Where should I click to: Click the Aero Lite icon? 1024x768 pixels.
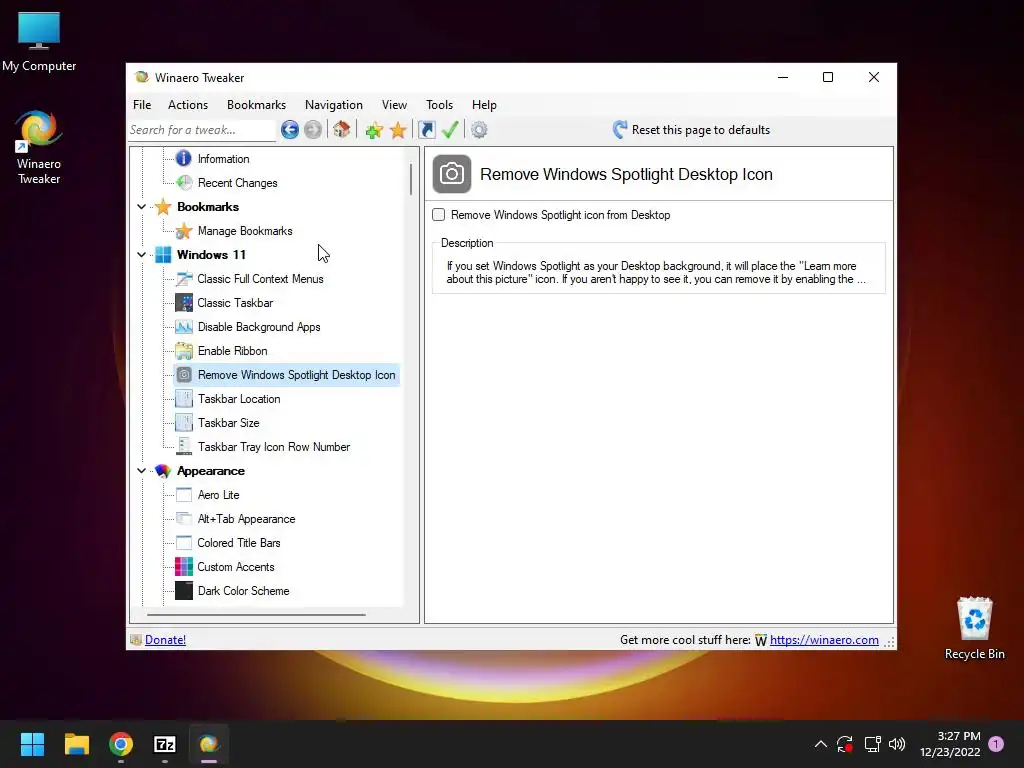184,495
